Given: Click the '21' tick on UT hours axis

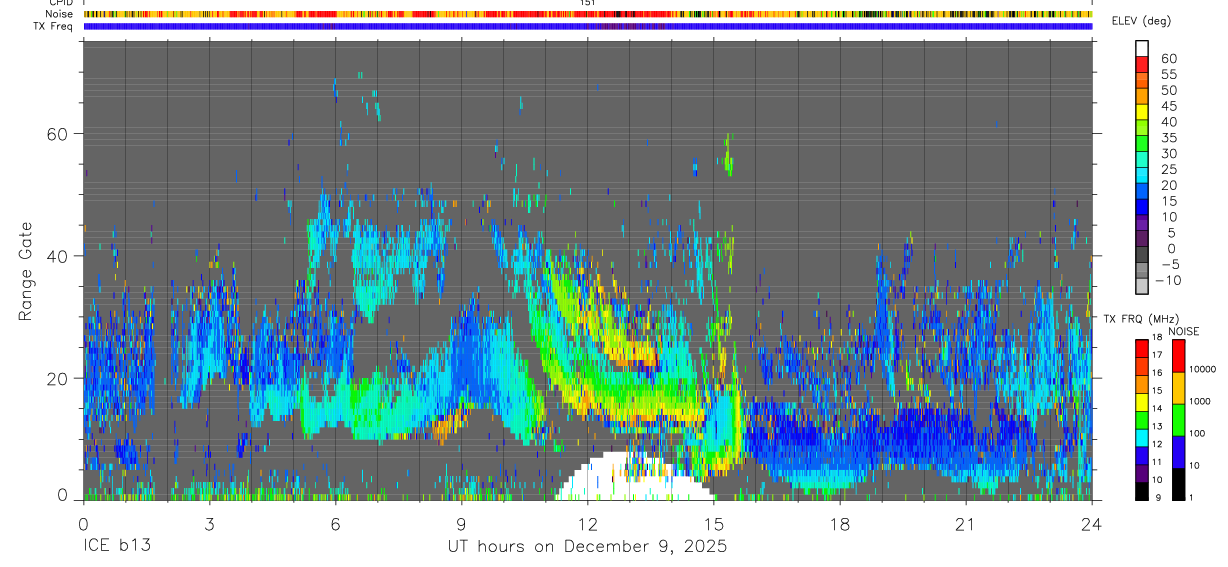Looking at the screenshot, I should click(x=965, y=524).
